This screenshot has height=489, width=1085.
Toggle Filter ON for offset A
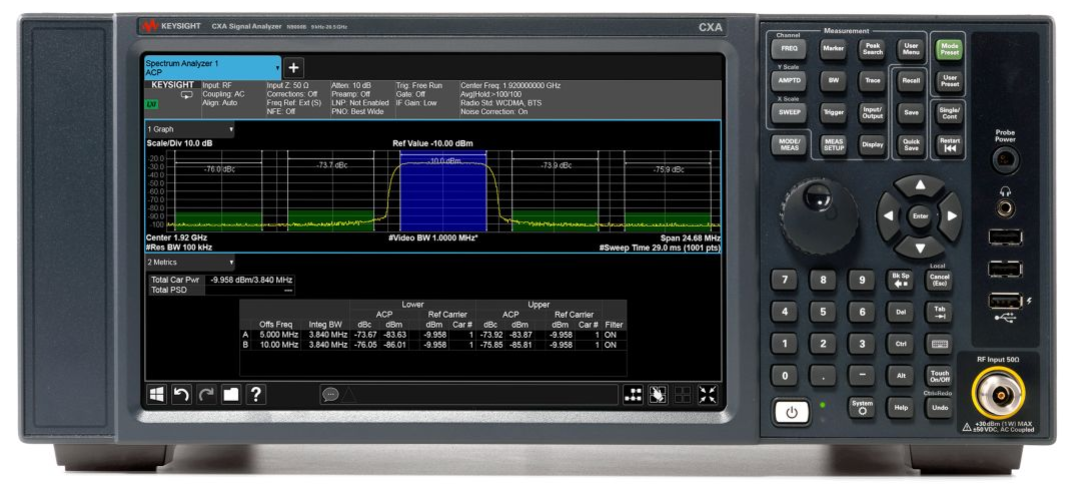point(611,332)
